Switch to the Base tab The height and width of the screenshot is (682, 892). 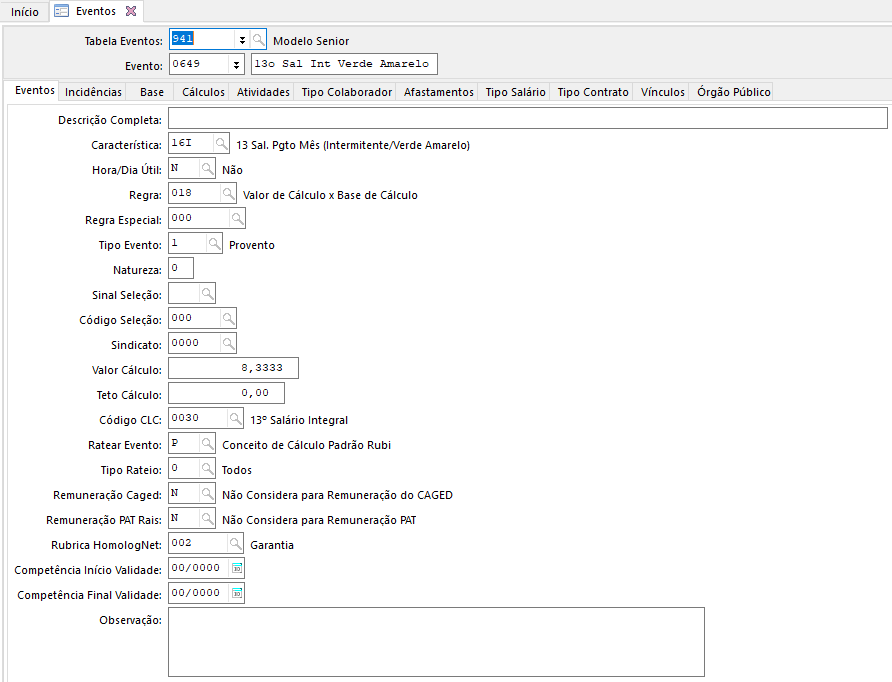(x=152, y=92)
